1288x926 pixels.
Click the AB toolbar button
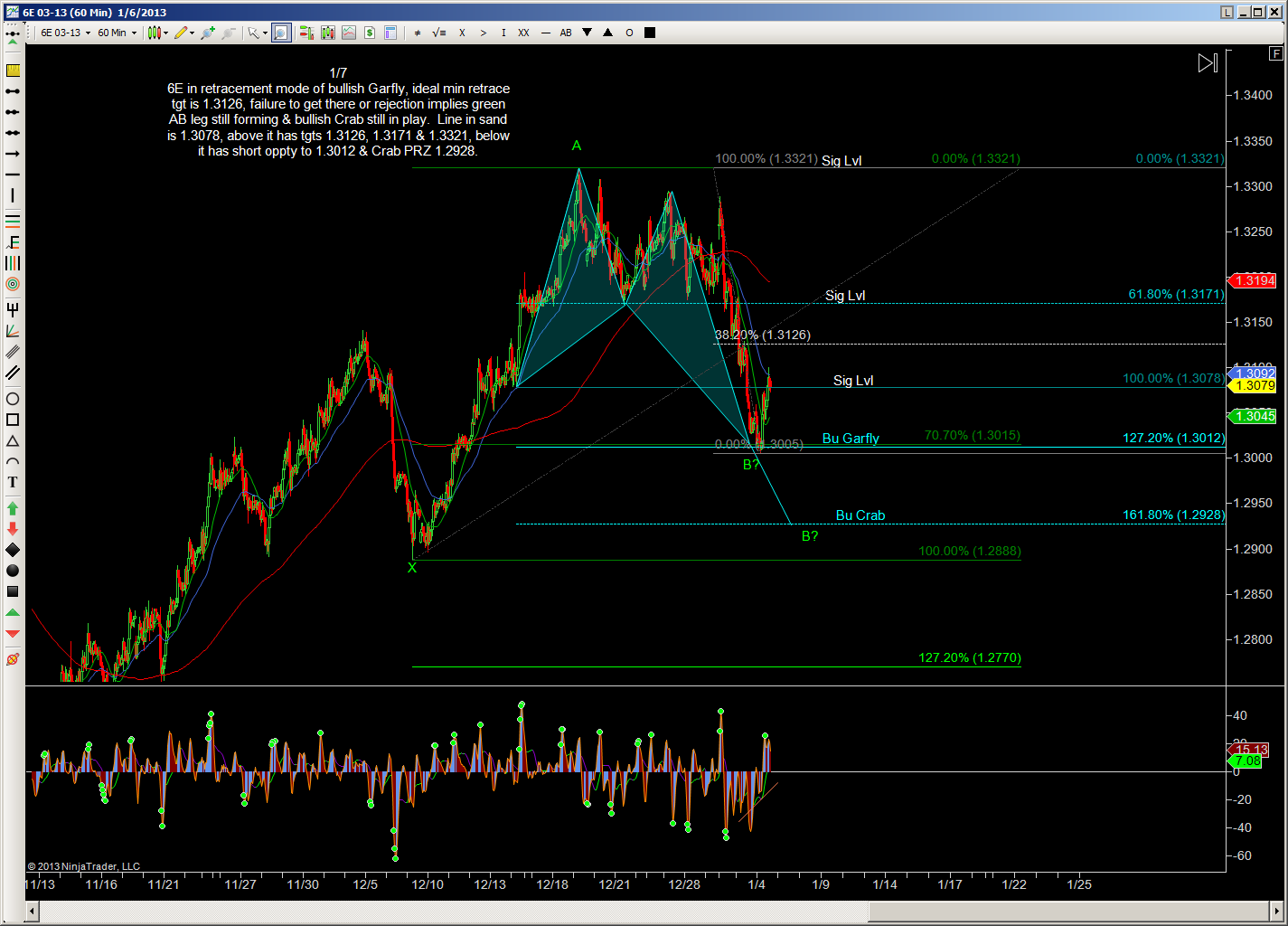(x=566, y=33)
